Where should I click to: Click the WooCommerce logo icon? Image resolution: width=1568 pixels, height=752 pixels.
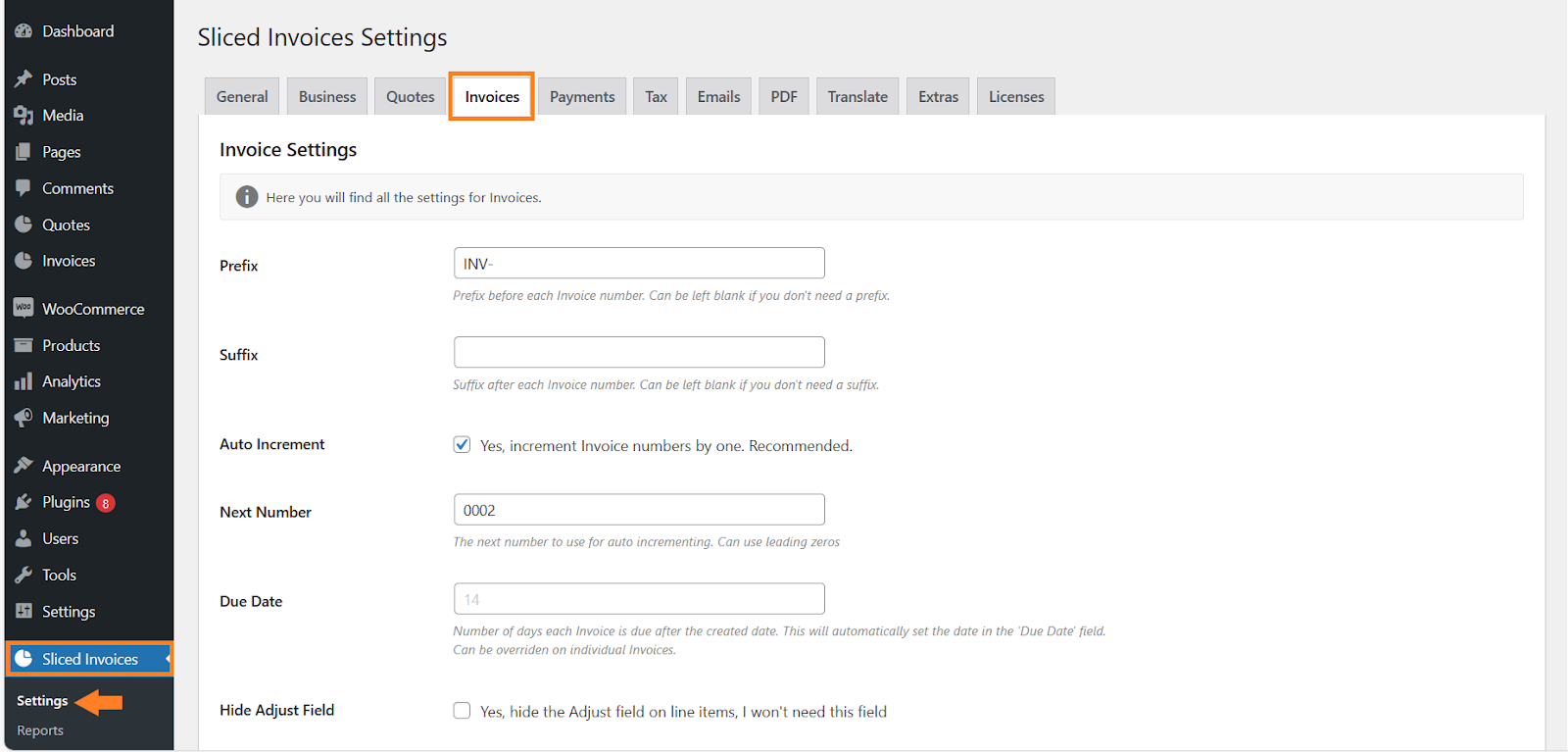[x=24, y=308]
